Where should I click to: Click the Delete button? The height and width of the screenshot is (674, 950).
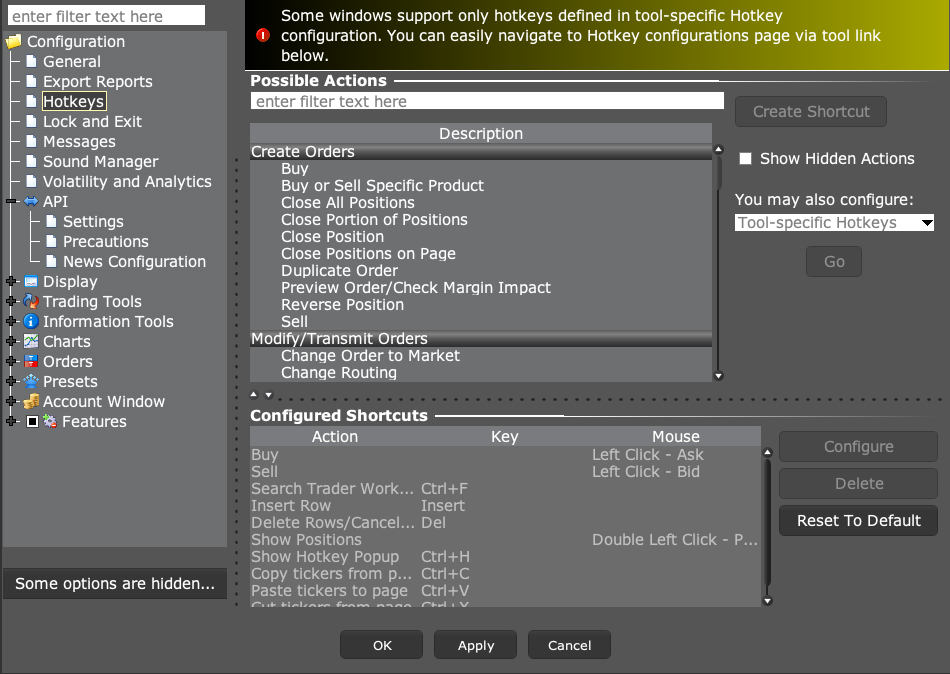859,484
